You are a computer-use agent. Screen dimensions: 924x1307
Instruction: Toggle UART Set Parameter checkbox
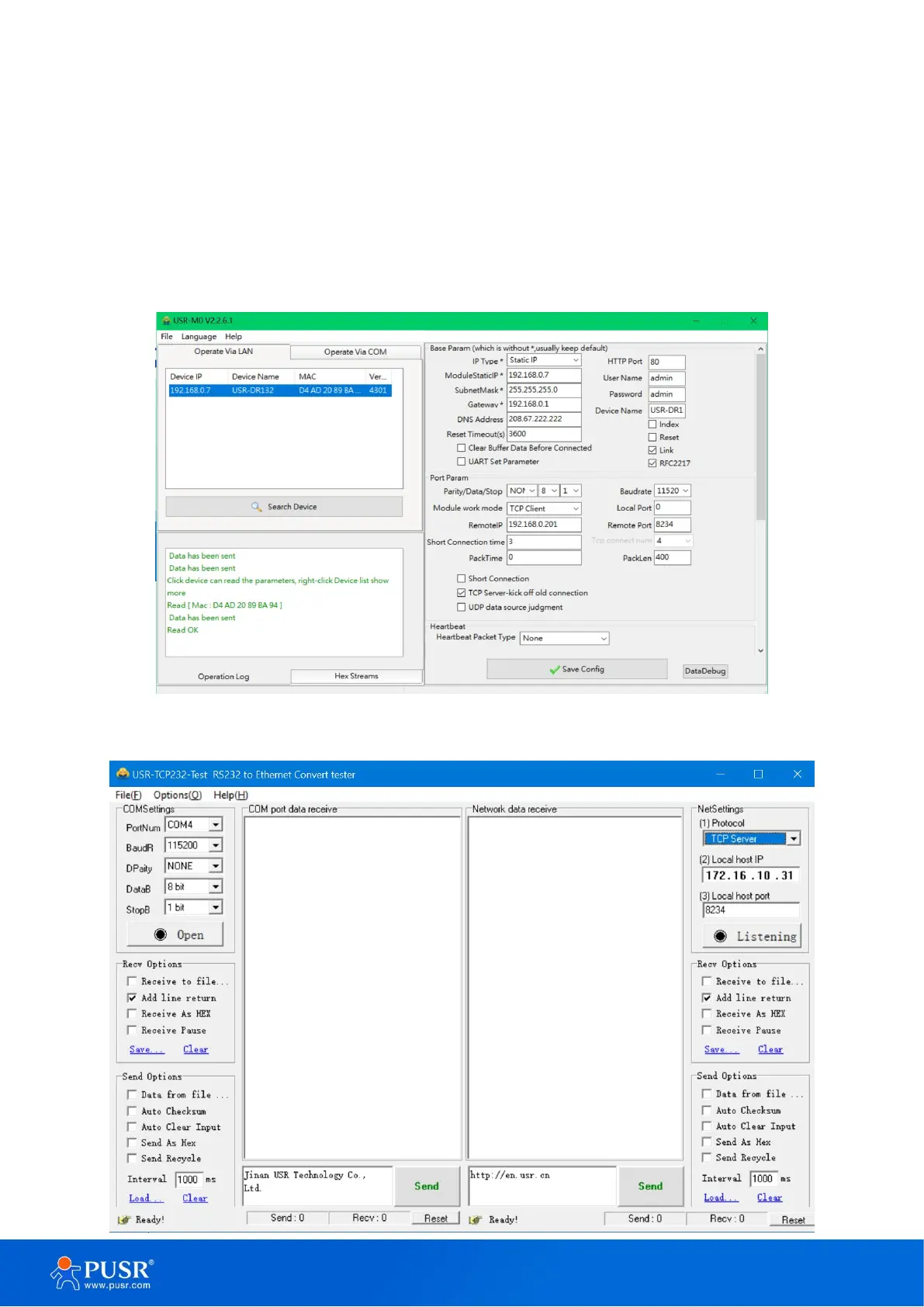462,462
